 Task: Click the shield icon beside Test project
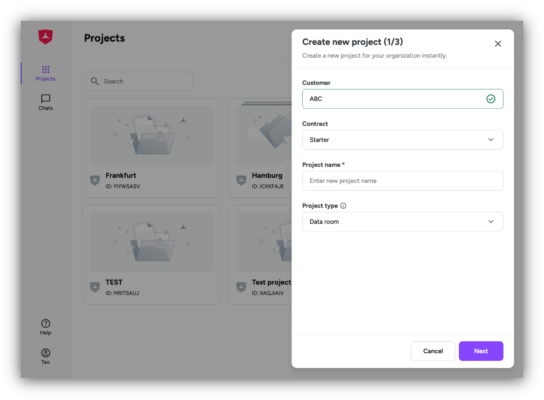tap(241, 287)
